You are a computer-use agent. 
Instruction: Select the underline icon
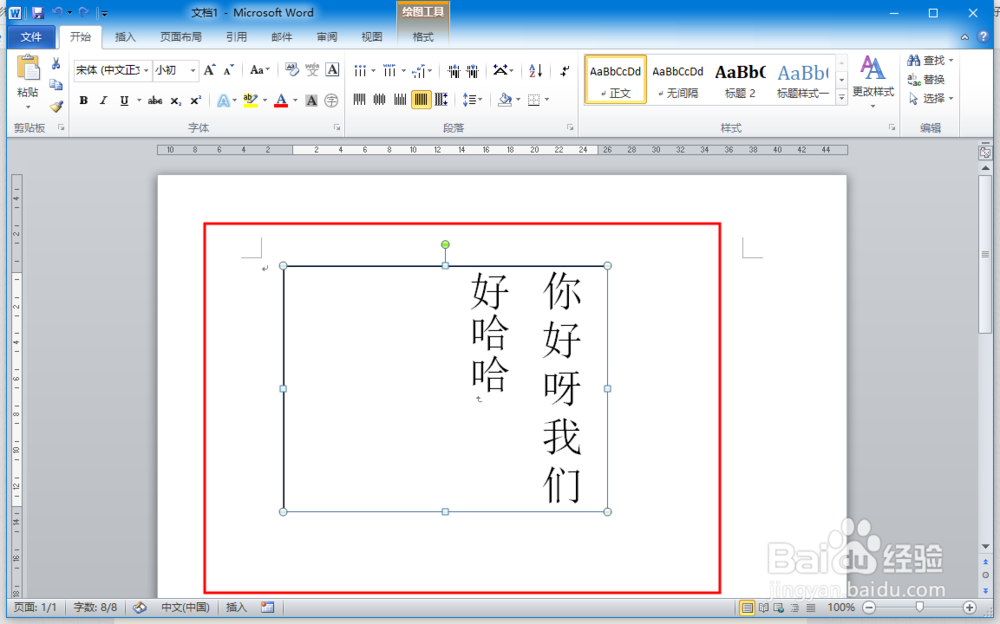122,100
